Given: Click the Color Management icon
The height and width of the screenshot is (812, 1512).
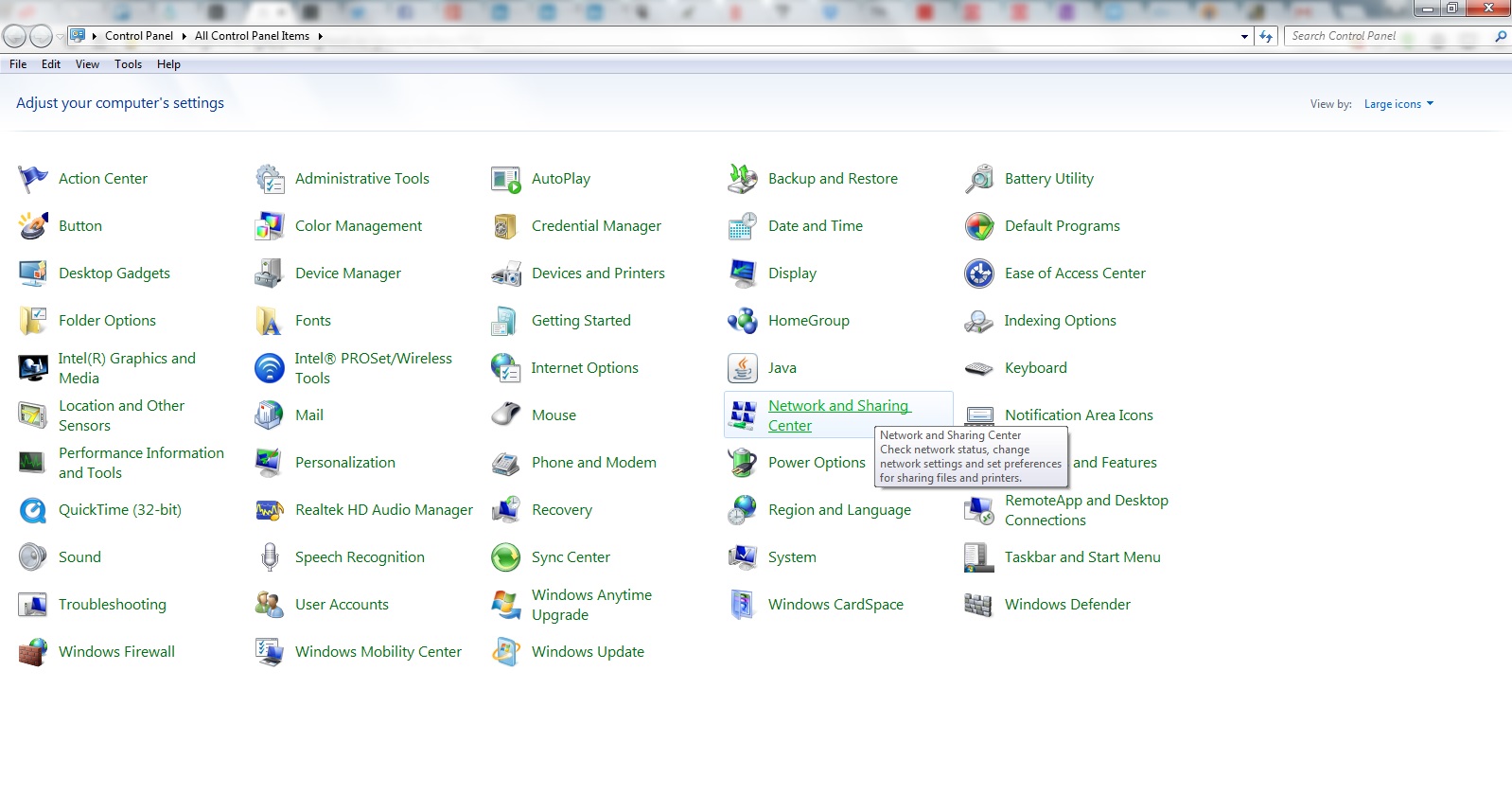Looking at the screenshot, I should (270, 226).
